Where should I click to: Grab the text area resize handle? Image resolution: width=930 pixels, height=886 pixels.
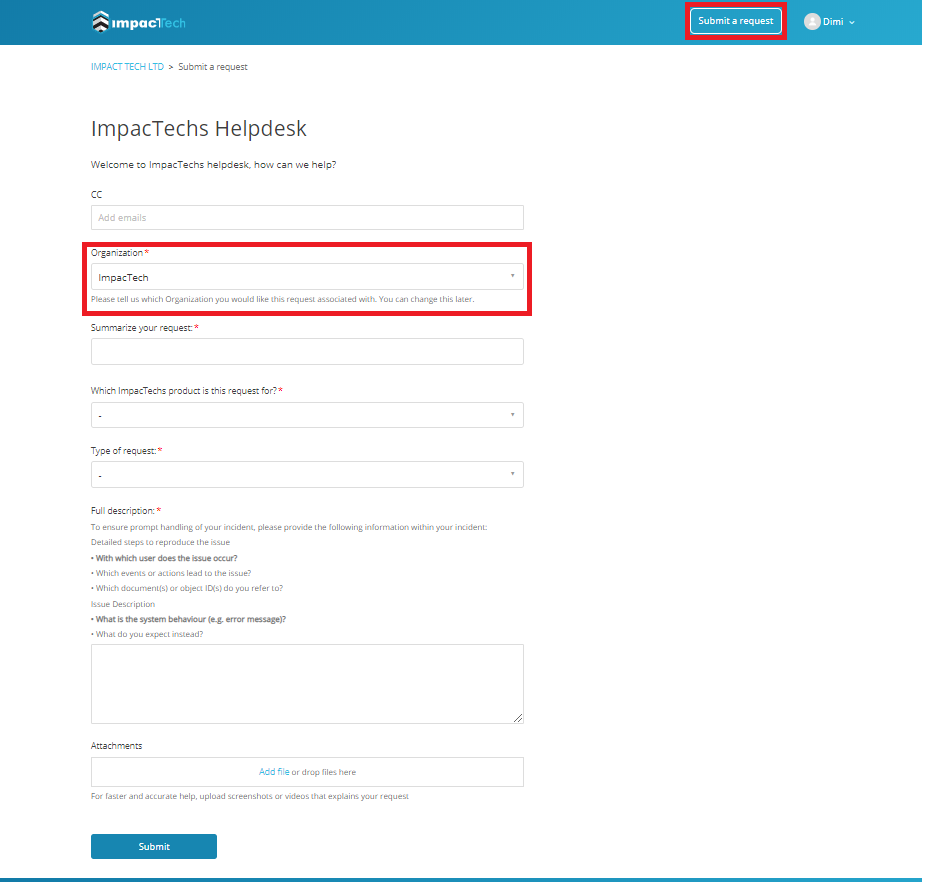[x=518, y=718]
